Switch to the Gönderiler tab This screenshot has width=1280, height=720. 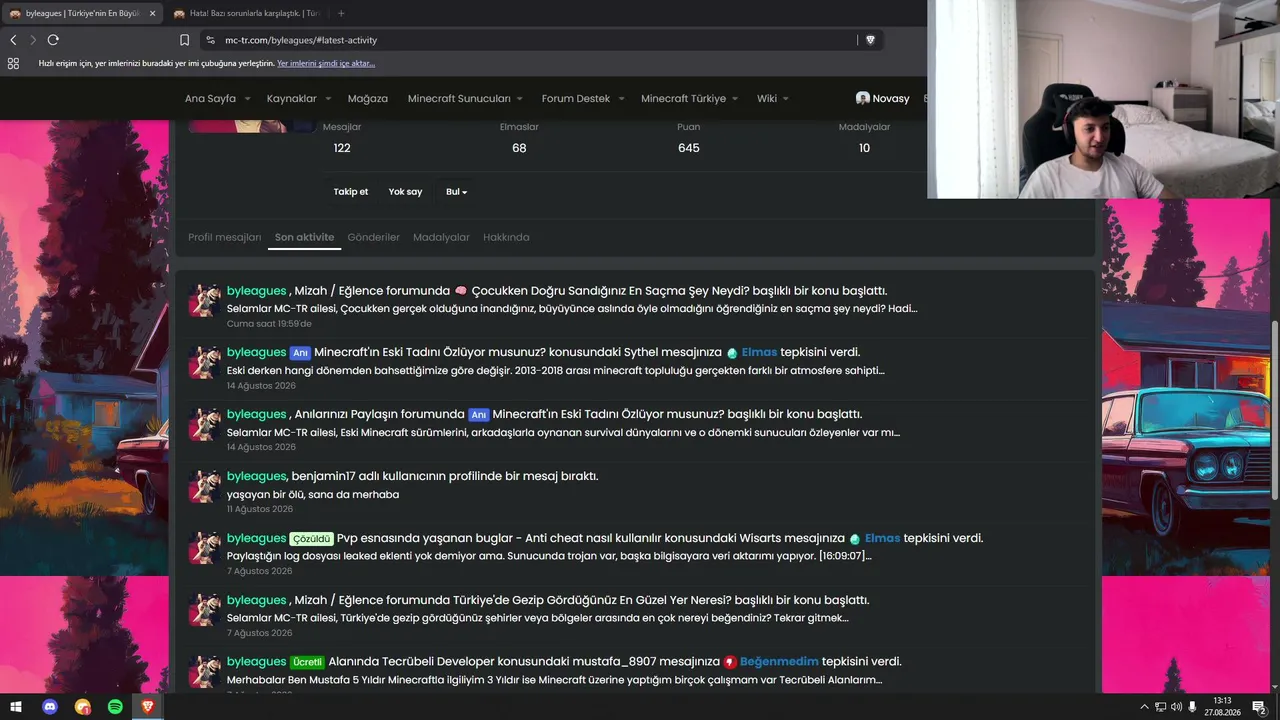[x=373, y=237]
